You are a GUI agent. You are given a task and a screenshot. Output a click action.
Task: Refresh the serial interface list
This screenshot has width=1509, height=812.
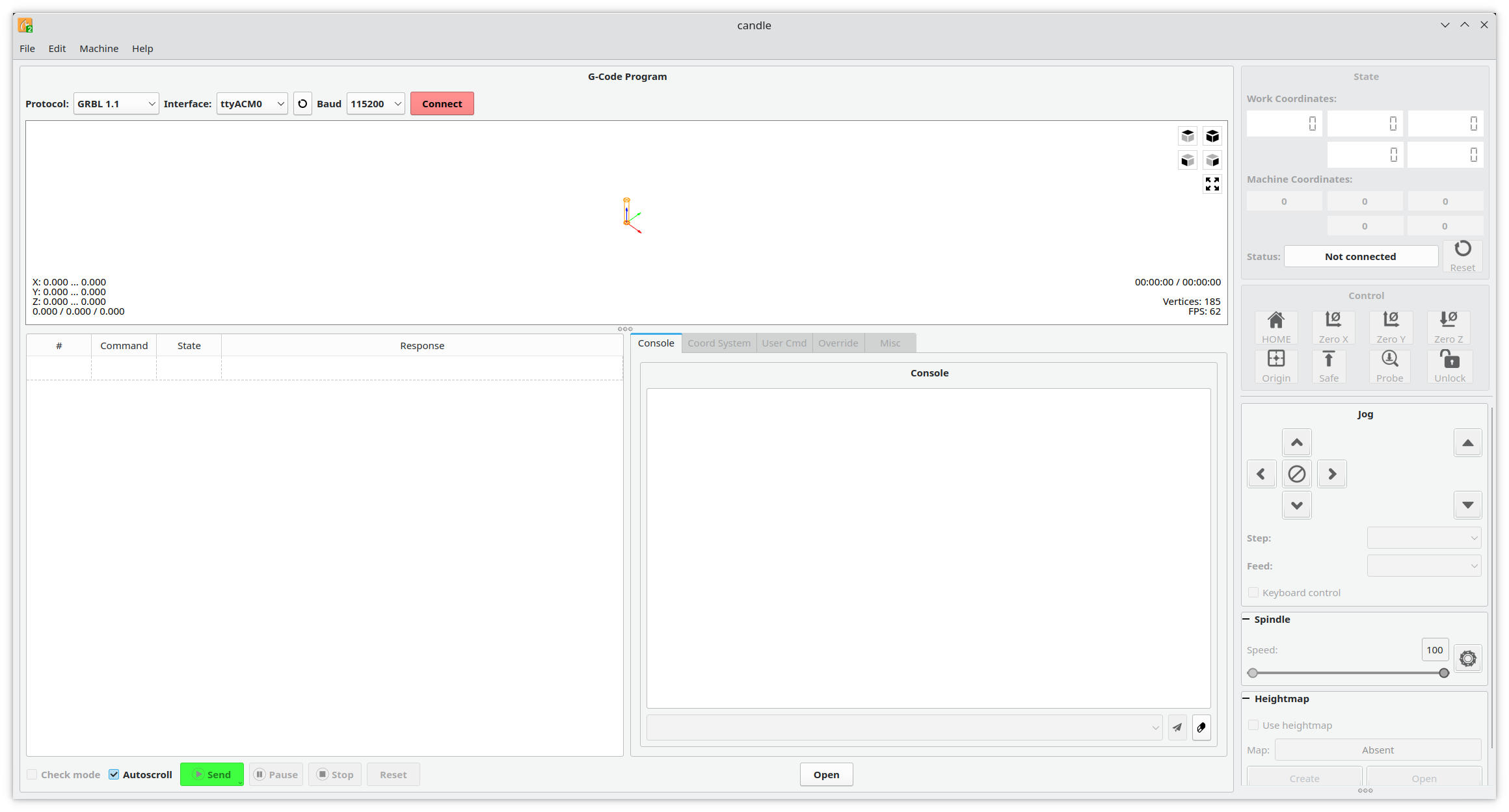(302, 104)
